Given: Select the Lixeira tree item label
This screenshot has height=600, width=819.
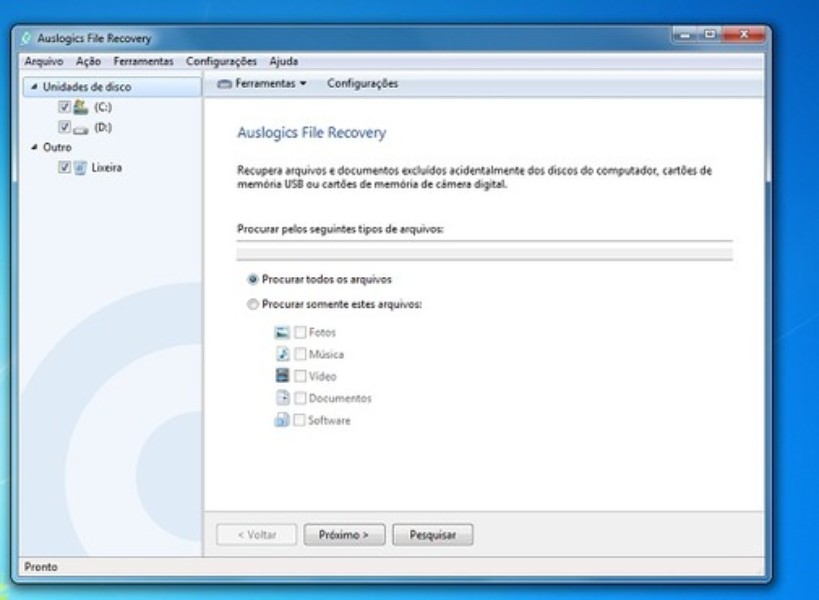Looking at the screenshot, I should click(107, 168).
